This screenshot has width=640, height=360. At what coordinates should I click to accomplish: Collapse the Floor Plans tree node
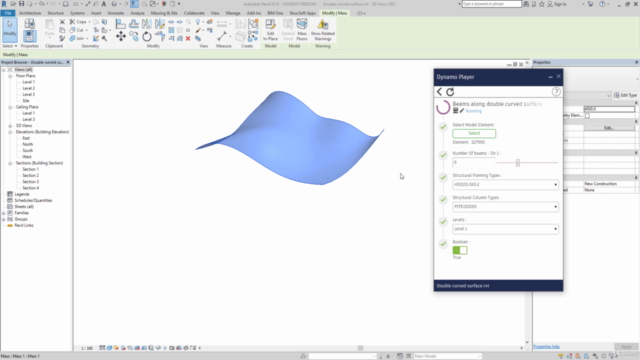click(x=10, y=76)
